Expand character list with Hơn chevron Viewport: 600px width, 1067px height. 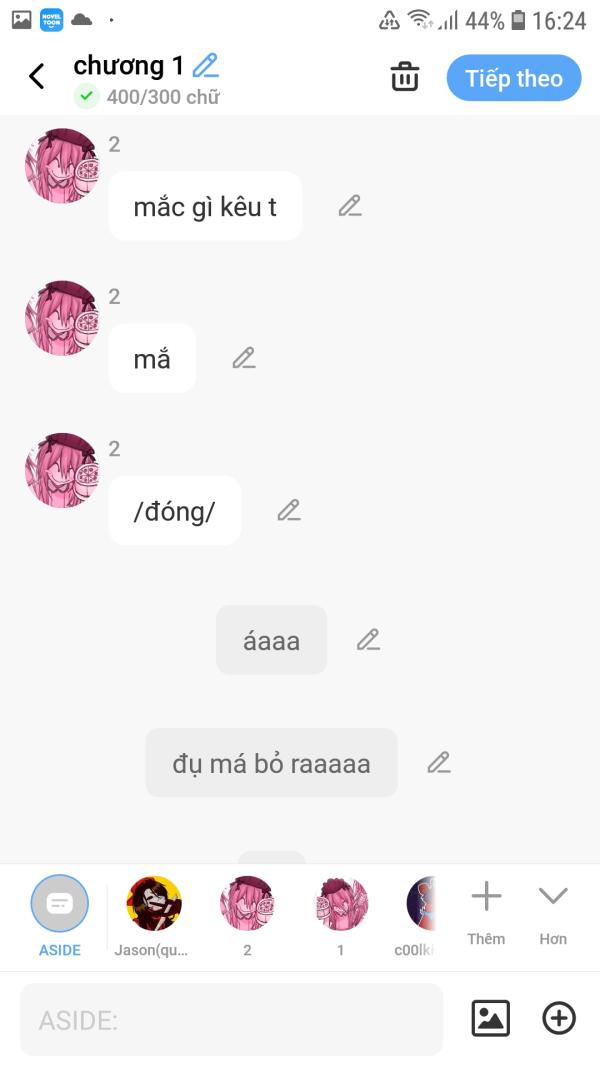coord(553,913)
